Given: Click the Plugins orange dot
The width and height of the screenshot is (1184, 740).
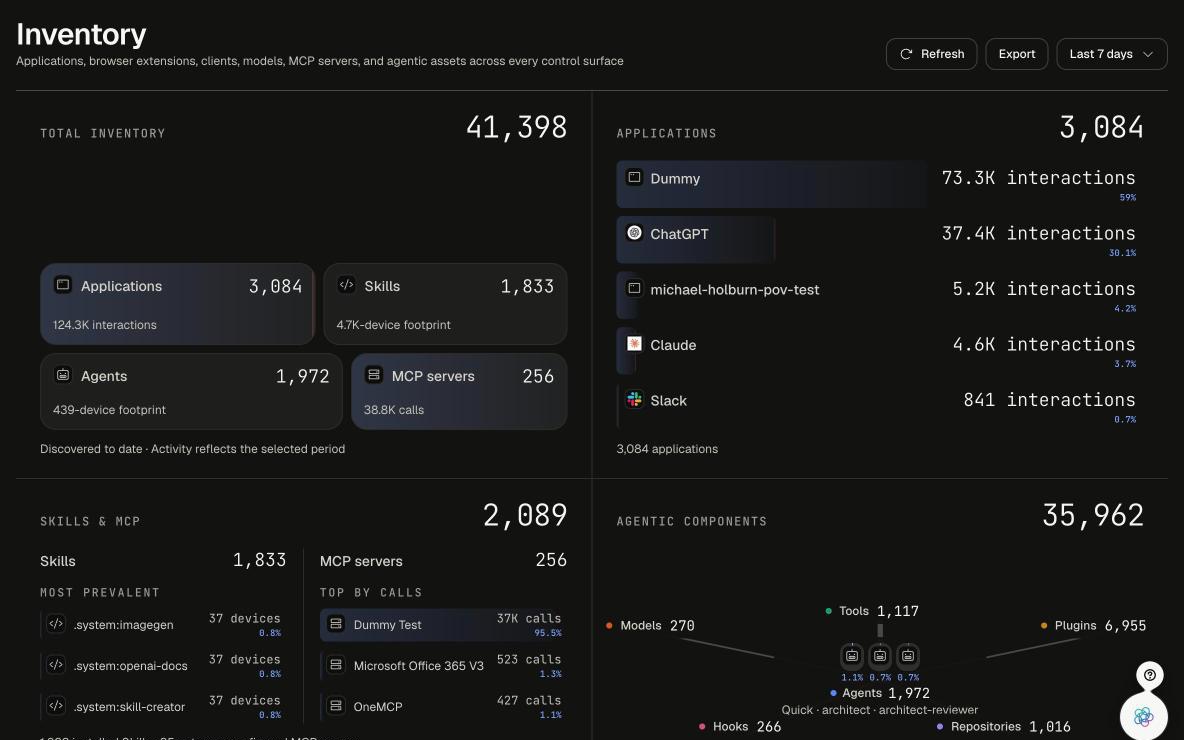Looking at the screenshot, I should pos(1044,625).
